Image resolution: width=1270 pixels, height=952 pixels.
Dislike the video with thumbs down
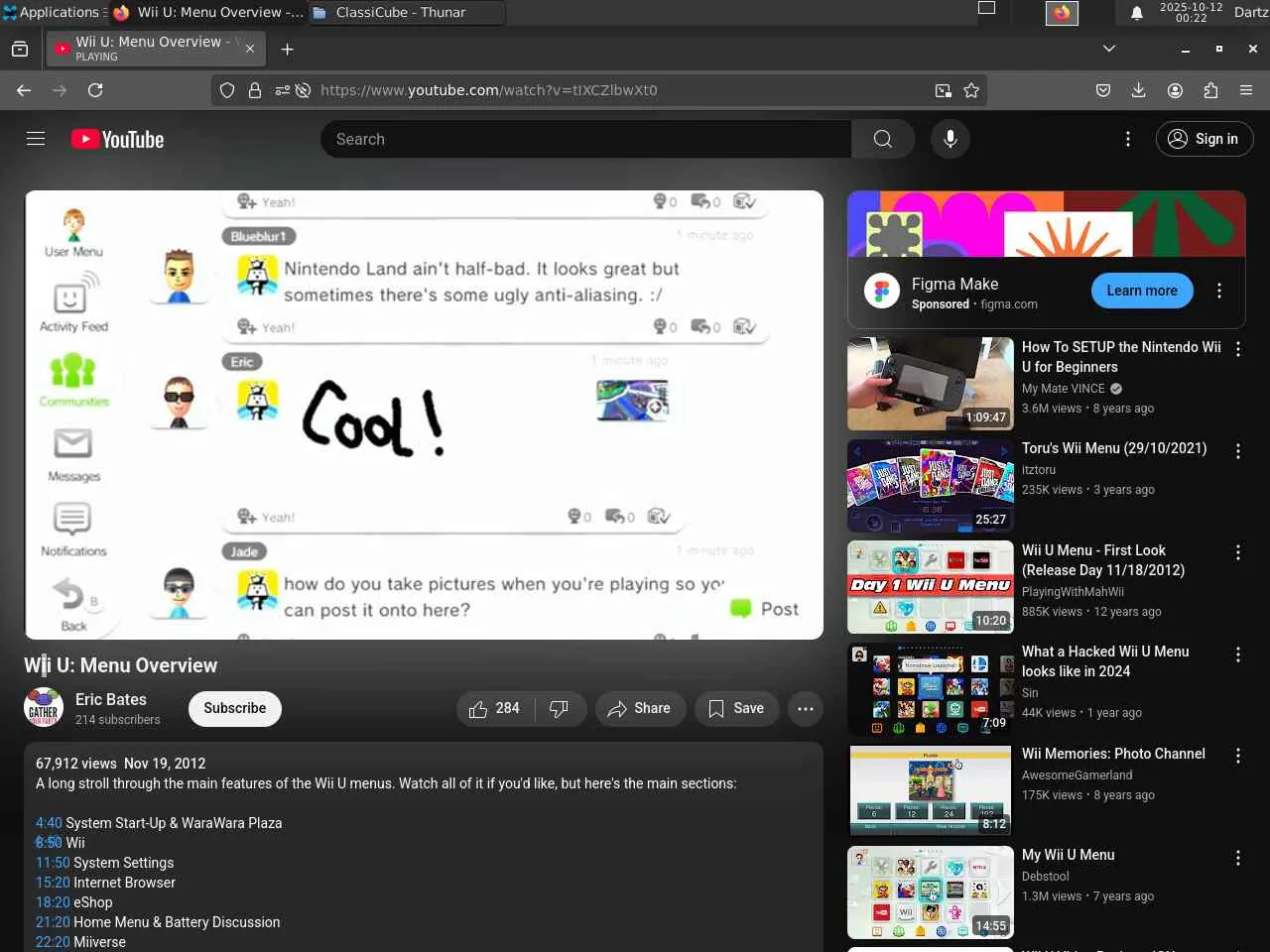[x=560, y=708]
